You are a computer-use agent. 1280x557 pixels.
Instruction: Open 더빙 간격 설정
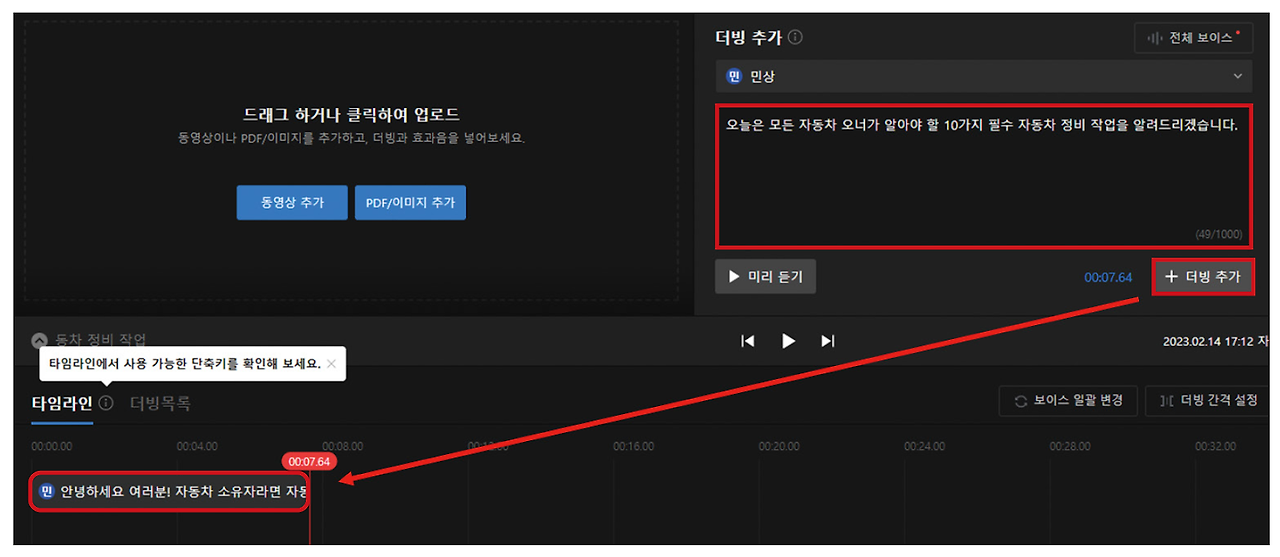point(1209,401)
